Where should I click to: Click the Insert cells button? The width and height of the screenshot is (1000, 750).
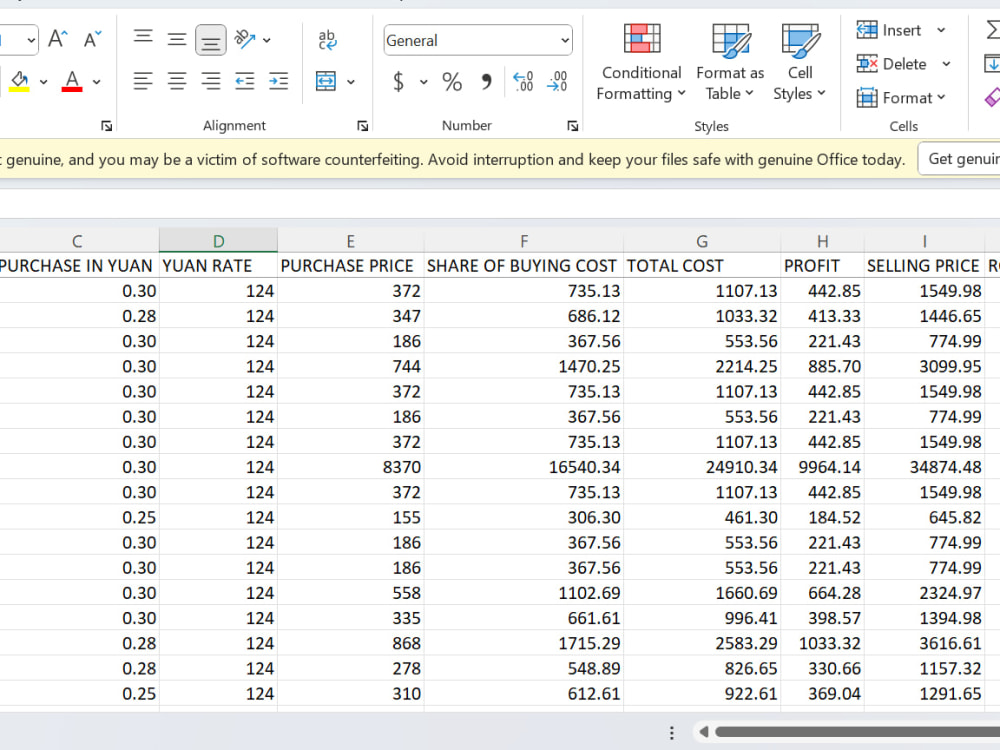pyautogui.click(x=889, y=30)
